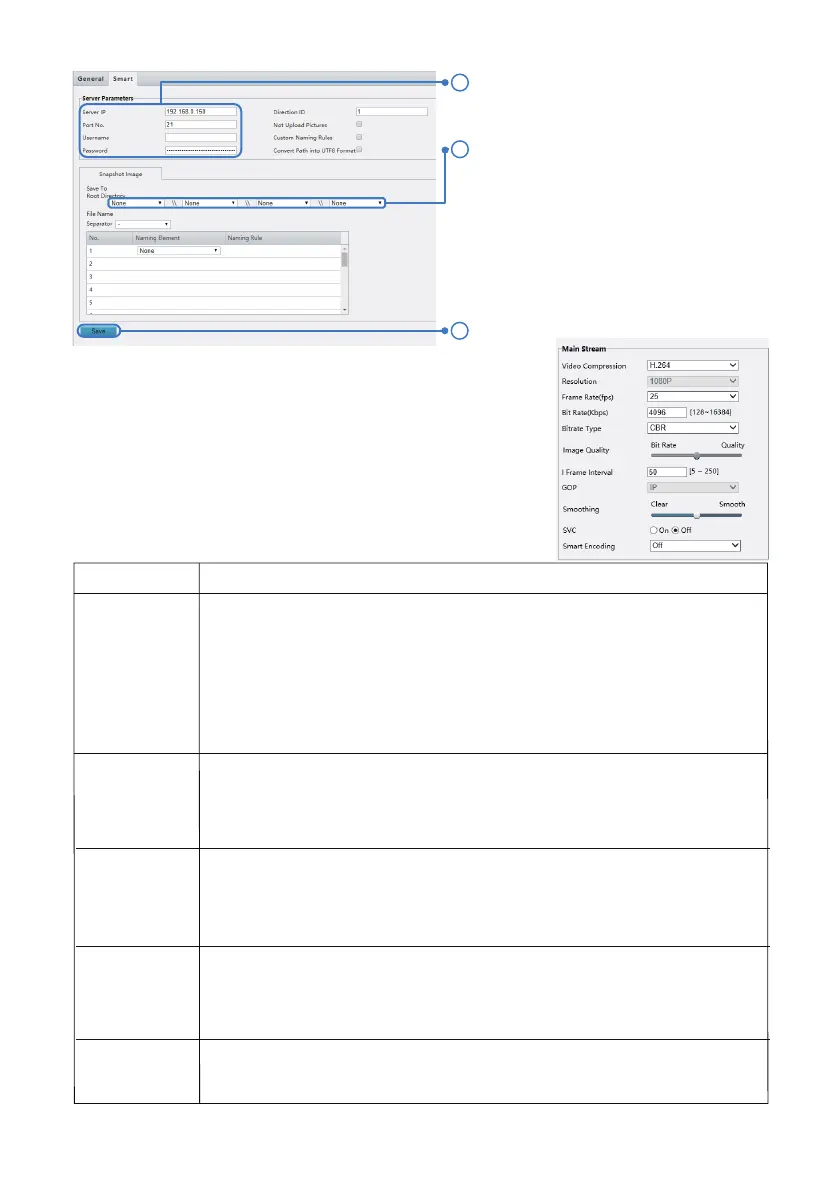Image resolution: width=839 pixels, height=1191 pixels.
Task: Click the I Frame Interval field
Action: click(x=667, y=472)
